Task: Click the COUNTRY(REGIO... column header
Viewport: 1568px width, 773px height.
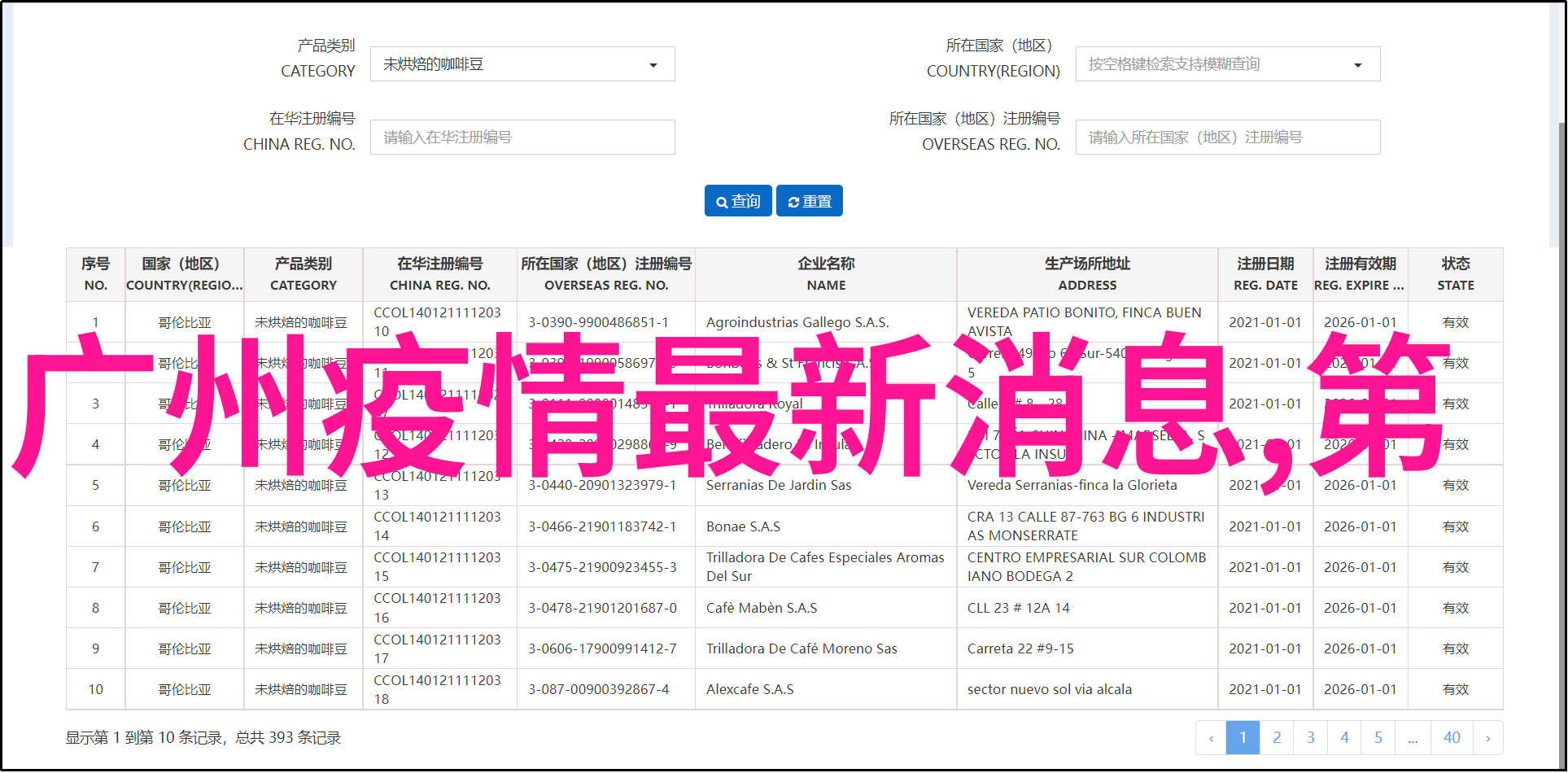Action: [185, 274]
